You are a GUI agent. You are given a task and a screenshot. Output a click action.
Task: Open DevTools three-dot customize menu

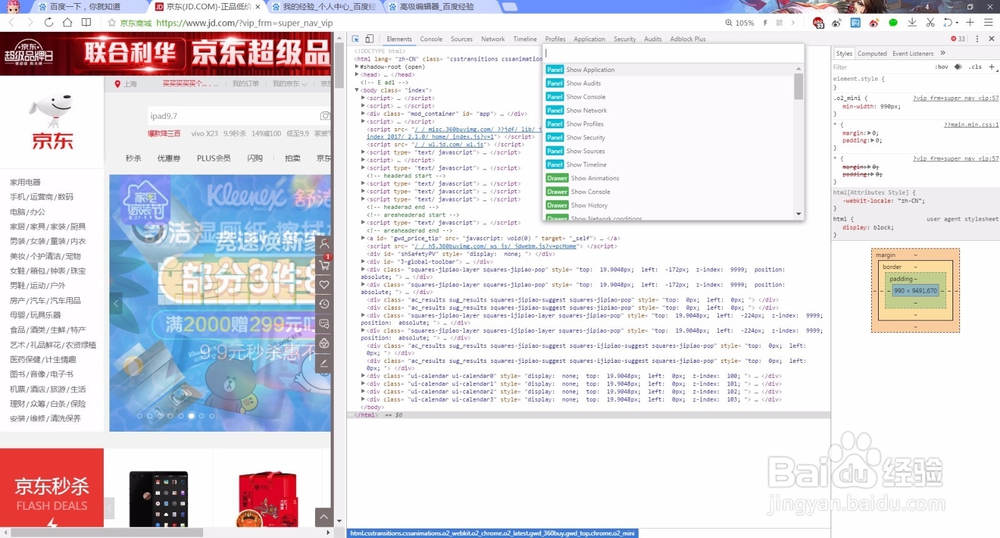click(977, 39)
